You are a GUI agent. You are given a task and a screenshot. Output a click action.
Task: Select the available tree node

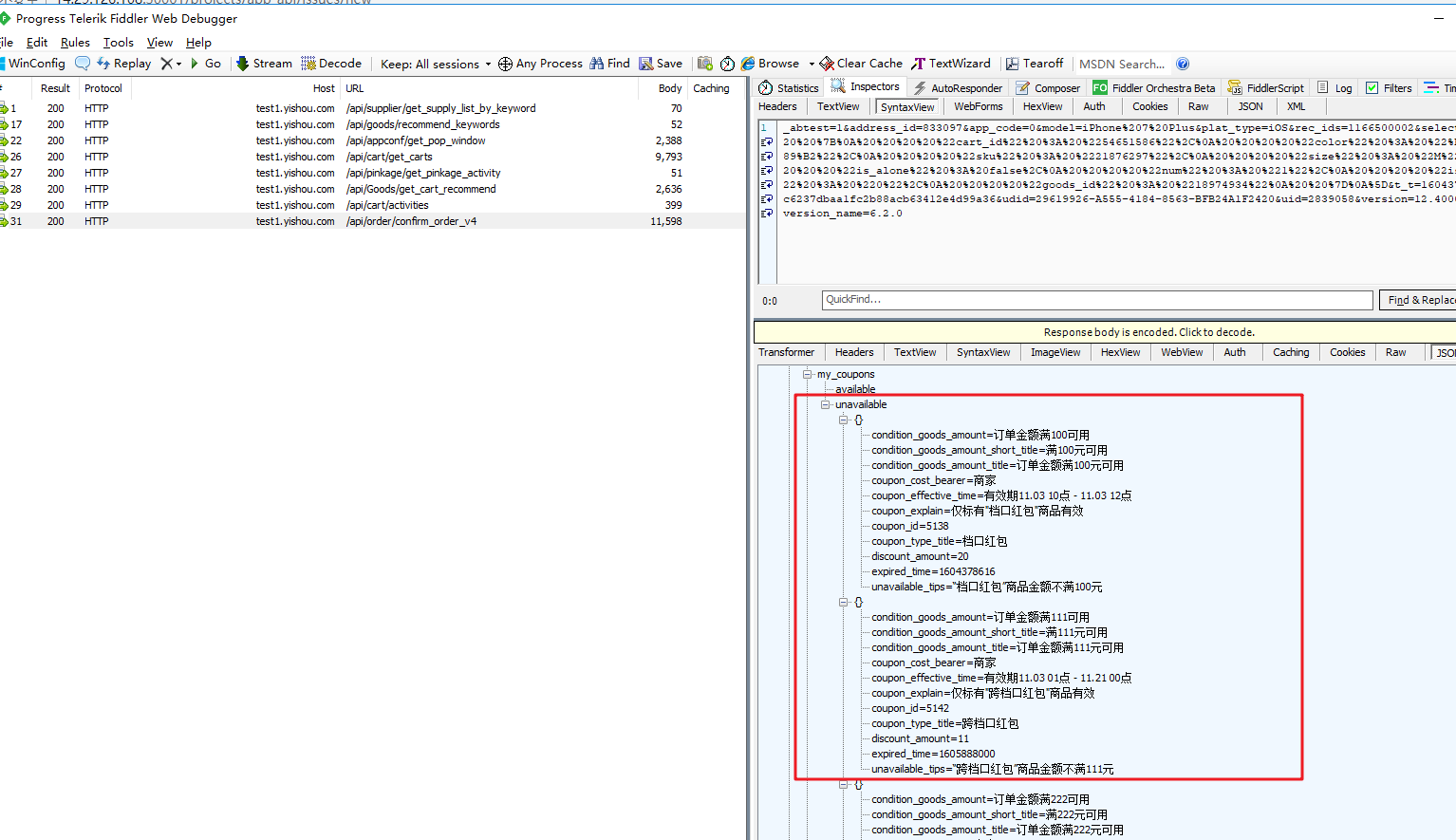click(x=855, y=389)
